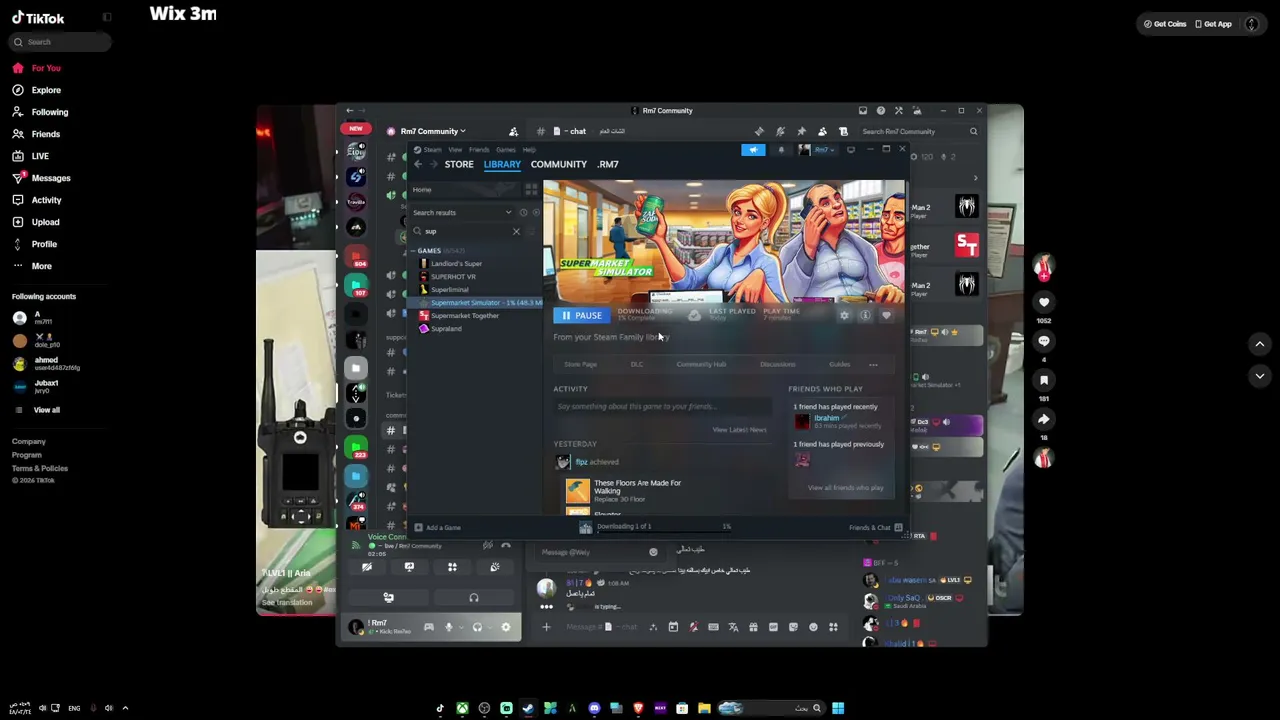Share your screen in Discord voice
Viewport: 1280px width, 720px height.
(x=409, y=567)
